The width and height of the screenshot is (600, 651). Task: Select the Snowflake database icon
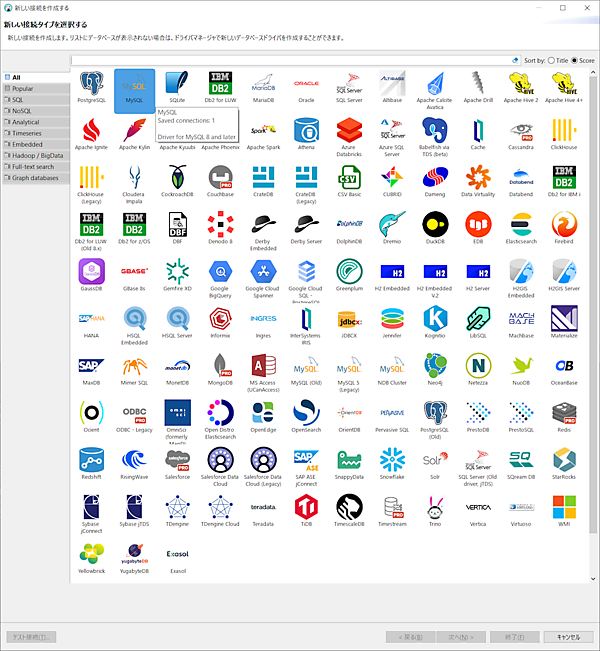pos(392,461)
